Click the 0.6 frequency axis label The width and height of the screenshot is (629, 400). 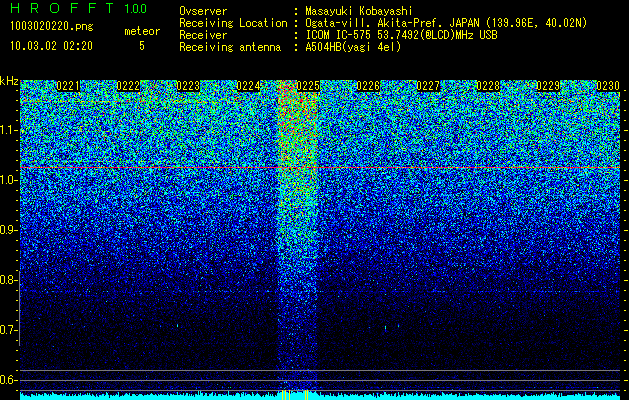pos(8,380)
